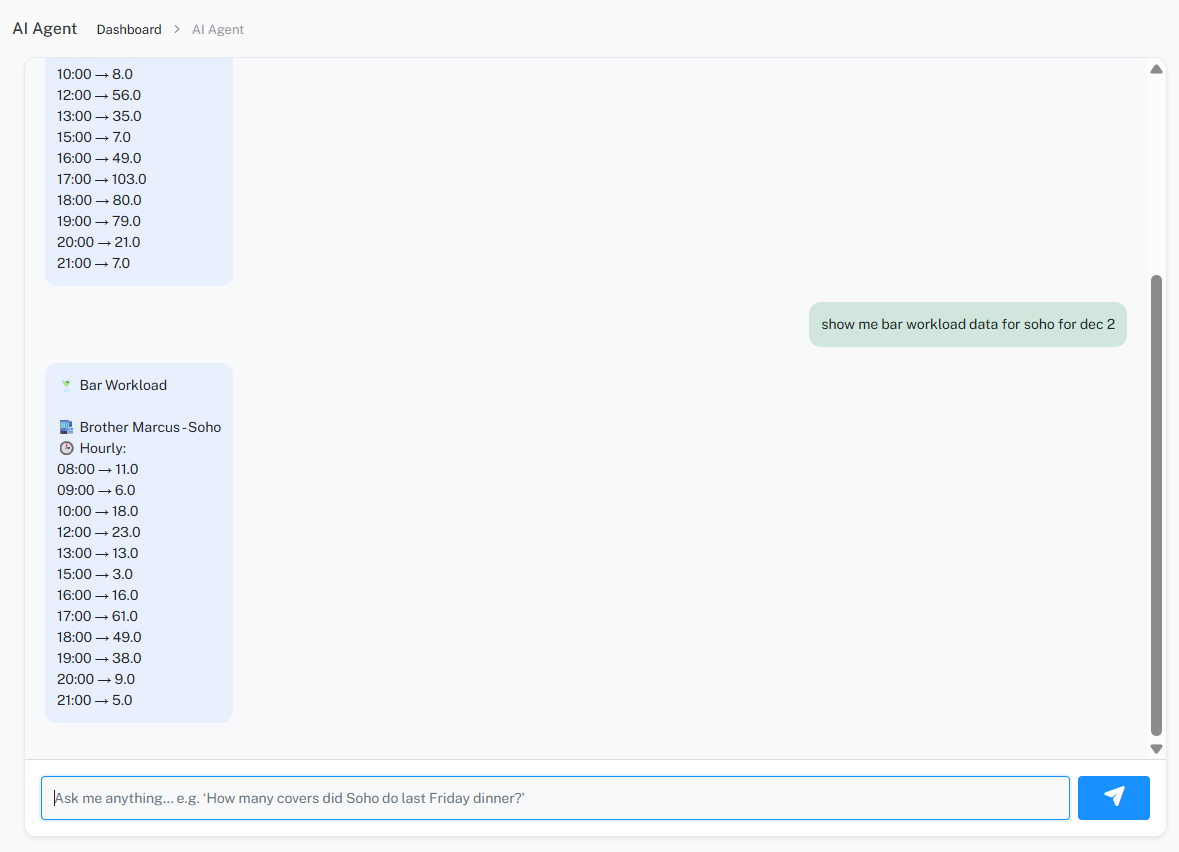The height and width of the screenshot is (852, 1179).
Task: Click the 20:00 → 21.0 row
Action: click(99, 243)
